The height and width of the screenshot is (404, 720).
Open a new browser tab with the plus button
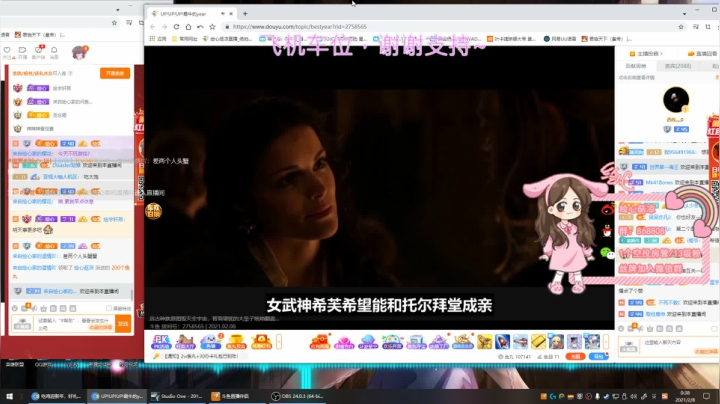pyautogui.click(x=245, y=13)
